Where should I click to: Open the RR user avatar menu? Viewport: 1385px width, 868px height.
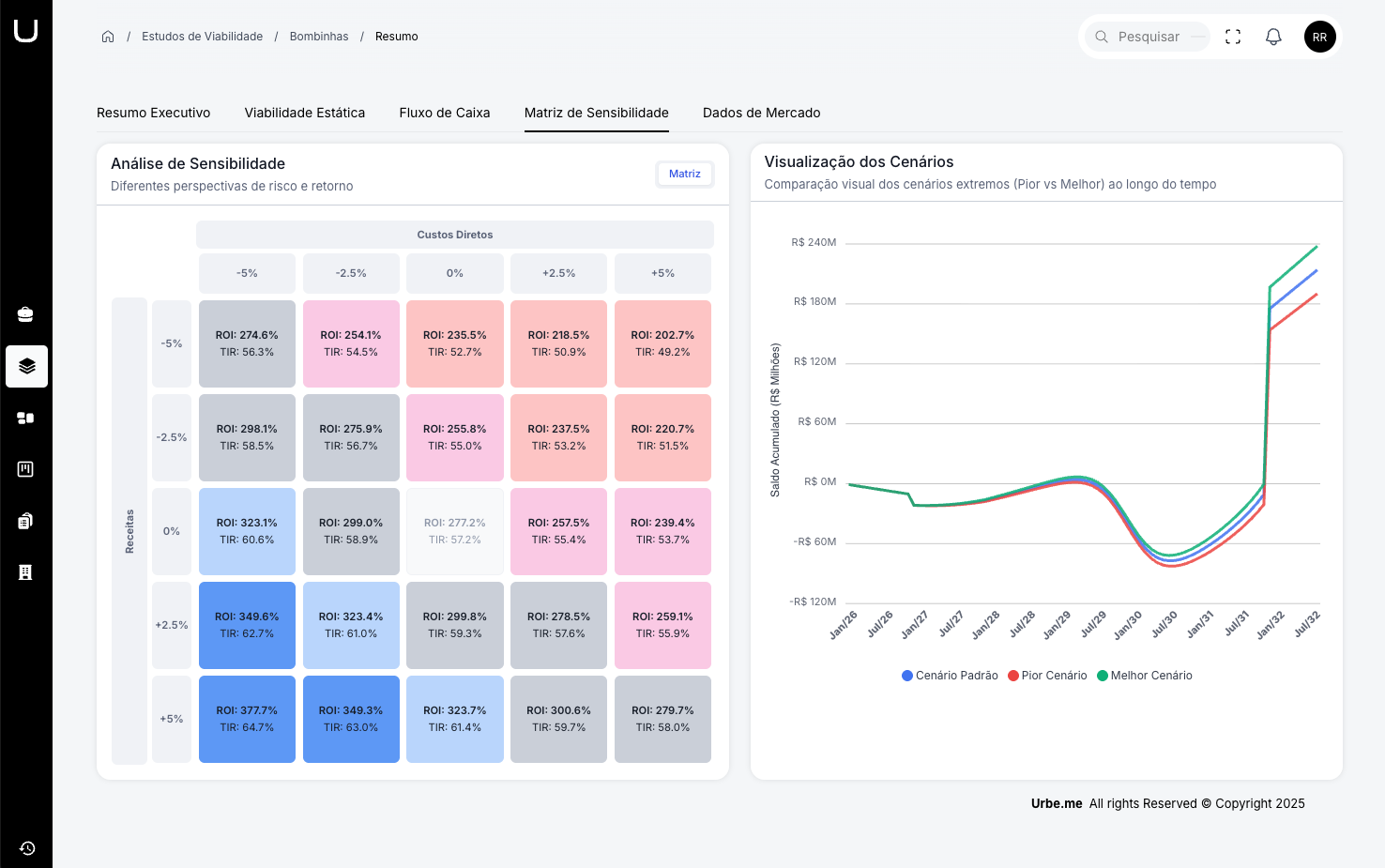1319,37
